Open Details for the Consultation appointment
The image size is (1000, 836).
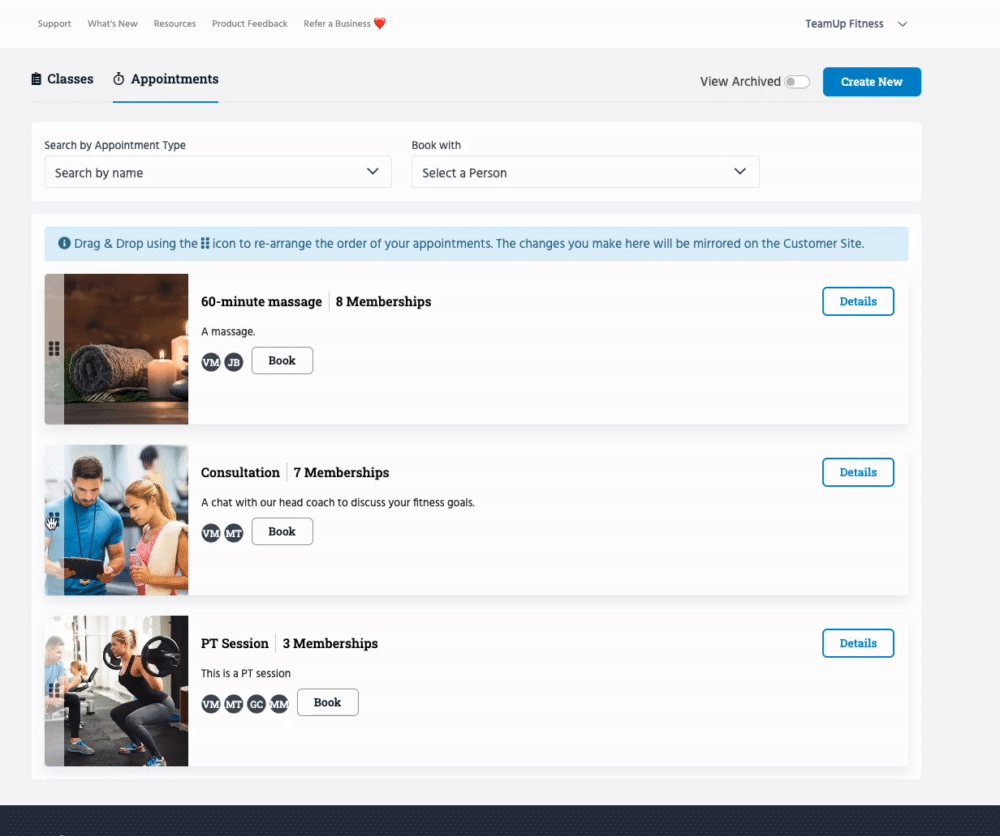point(857,472)
